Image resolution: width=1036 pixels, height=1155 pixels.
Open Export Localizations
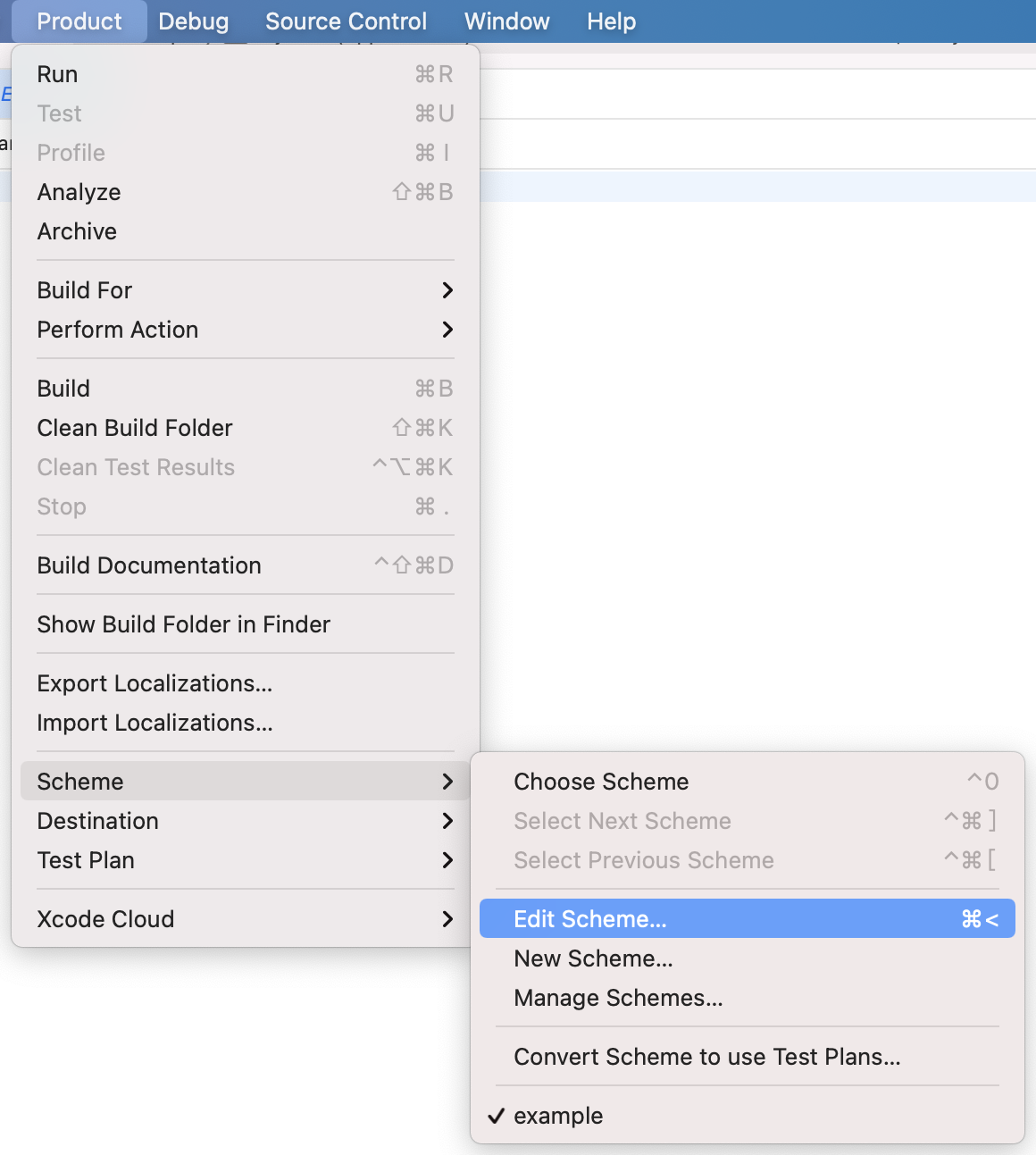[154, 682]
